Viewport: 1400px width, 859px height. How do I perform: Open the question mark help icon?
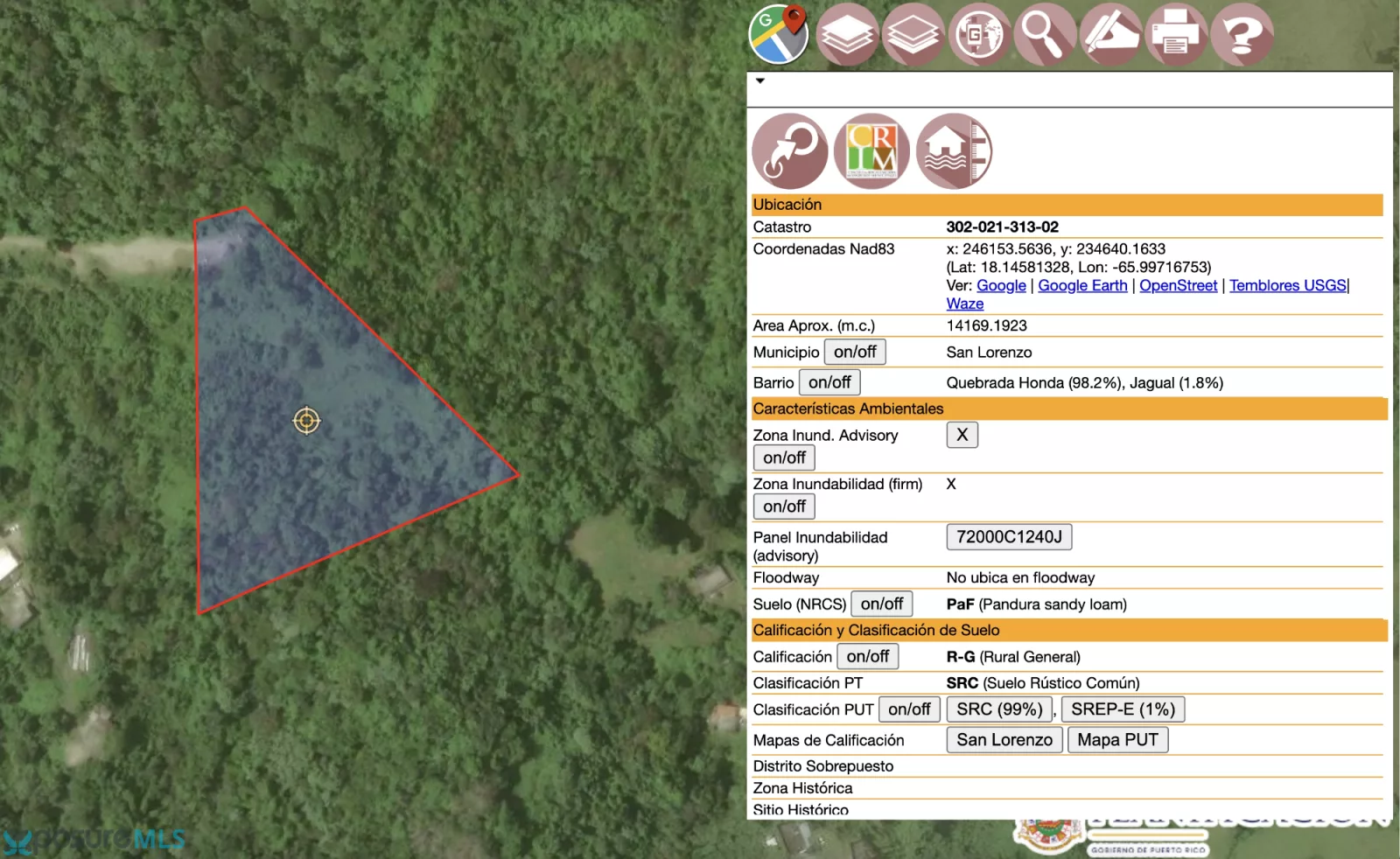pyautogui.click(x=1242, y=35)
